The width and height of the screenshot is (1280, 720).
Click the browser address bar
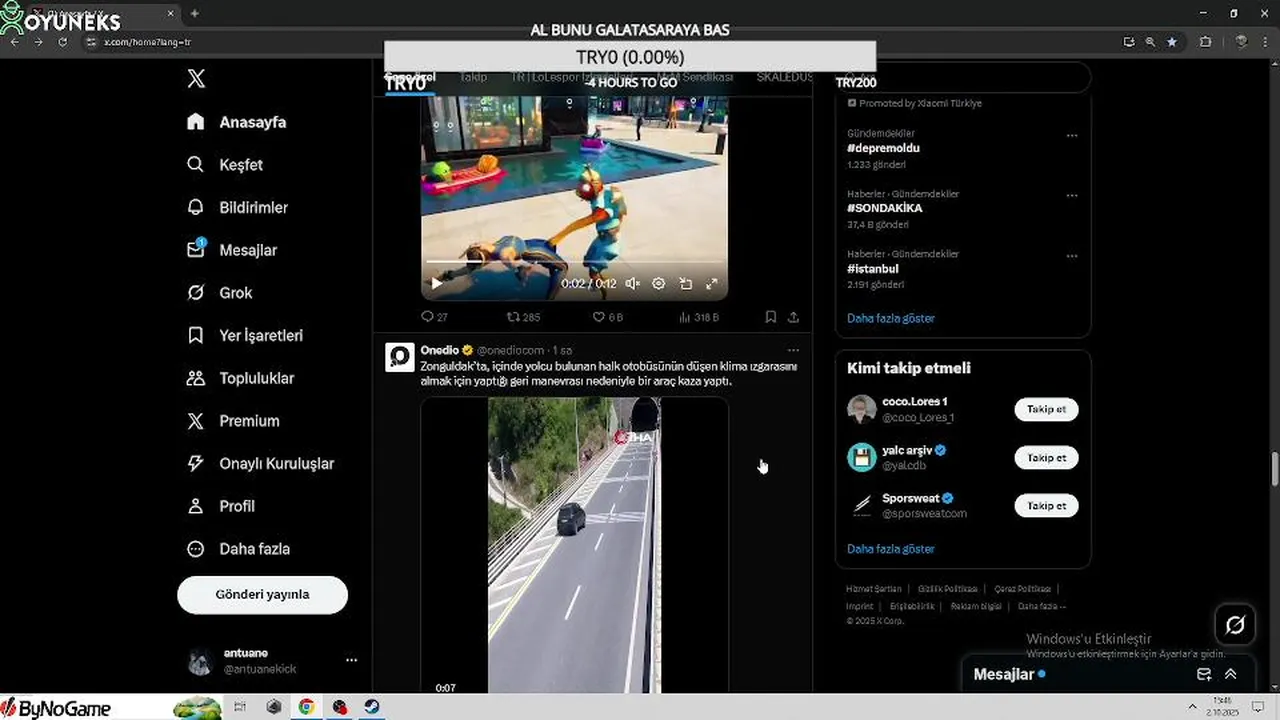(x=600, y=42)
